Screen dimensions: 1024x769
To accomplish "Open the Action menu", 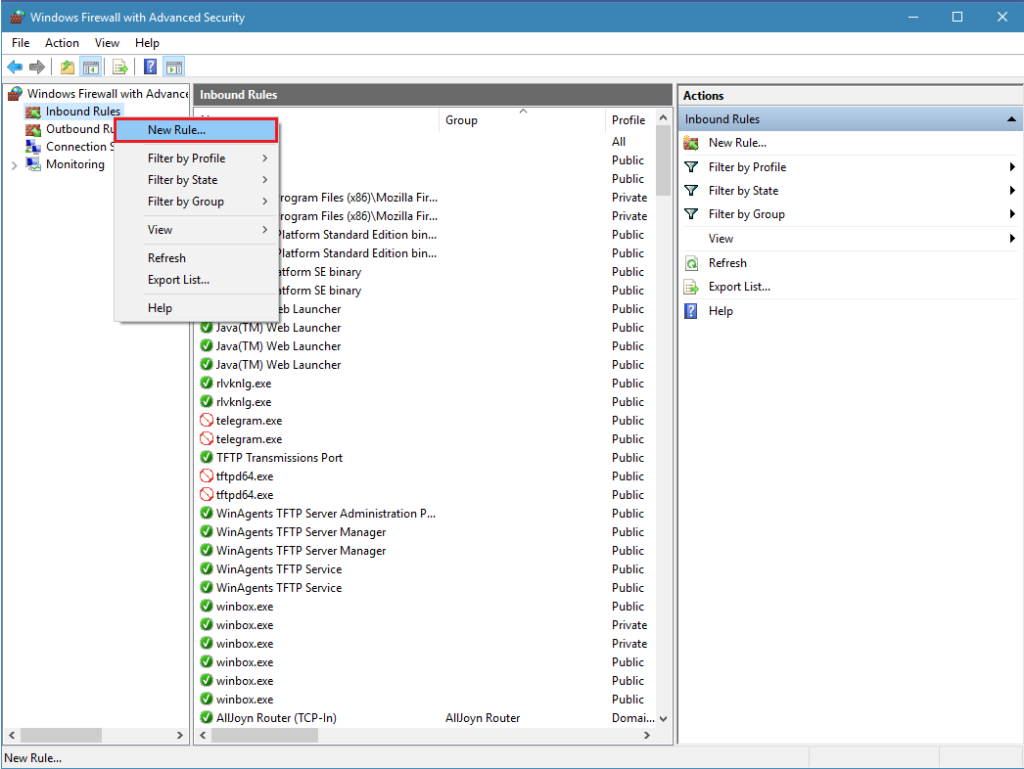I will pos(61,43).
